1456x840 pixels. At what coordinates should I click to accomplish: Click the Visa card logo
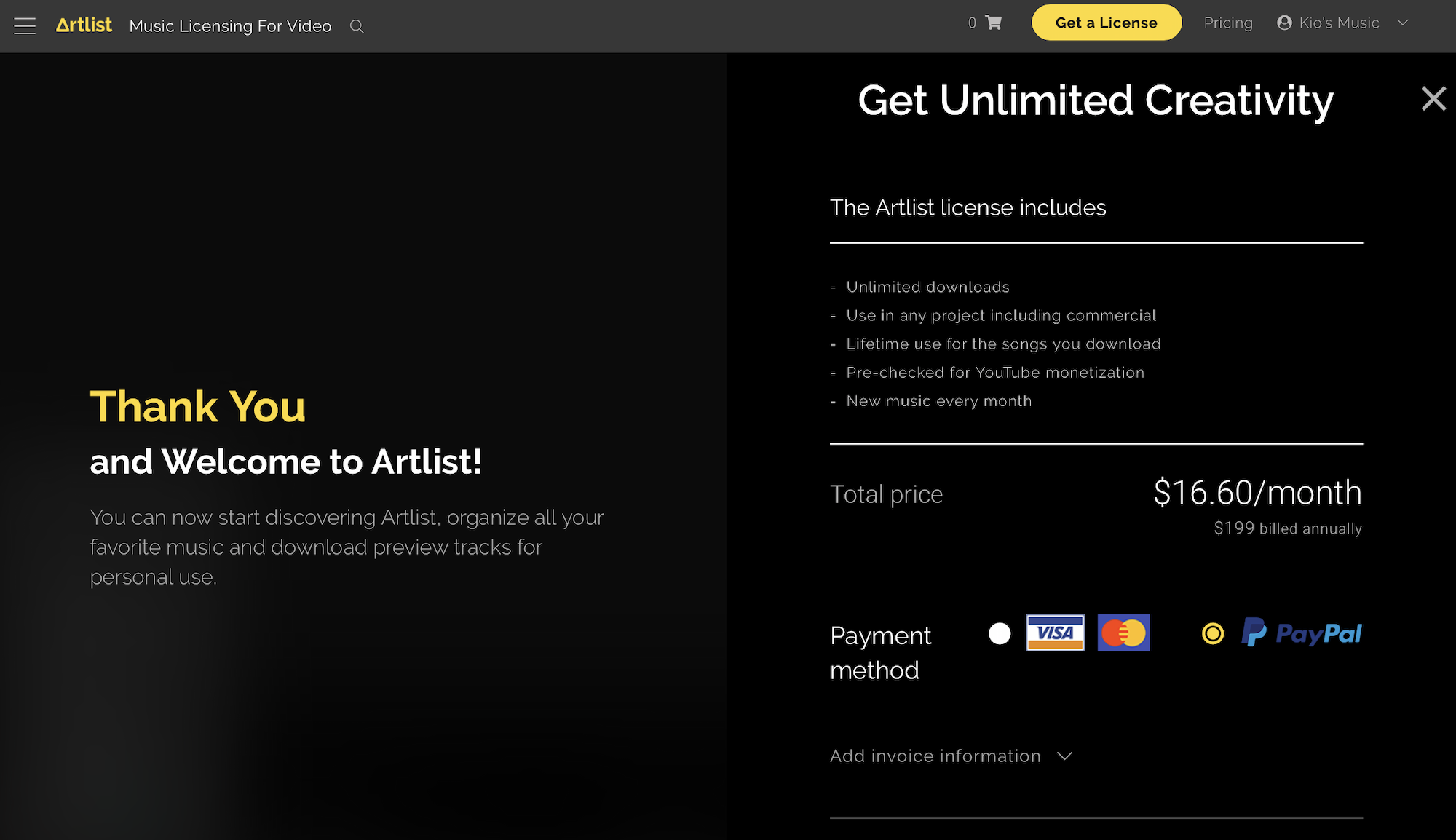pos(1055,633)
